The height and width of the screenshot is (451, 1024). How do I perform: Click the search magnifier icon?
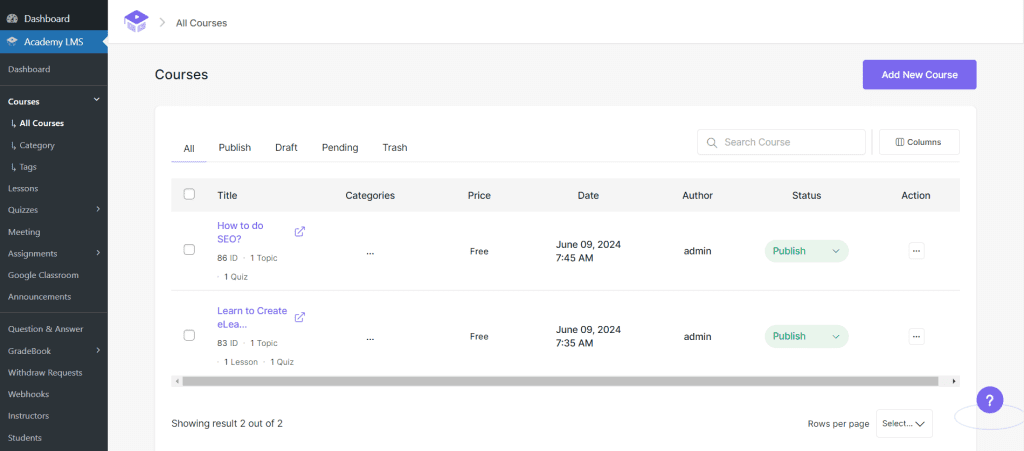tap(711, 143)
